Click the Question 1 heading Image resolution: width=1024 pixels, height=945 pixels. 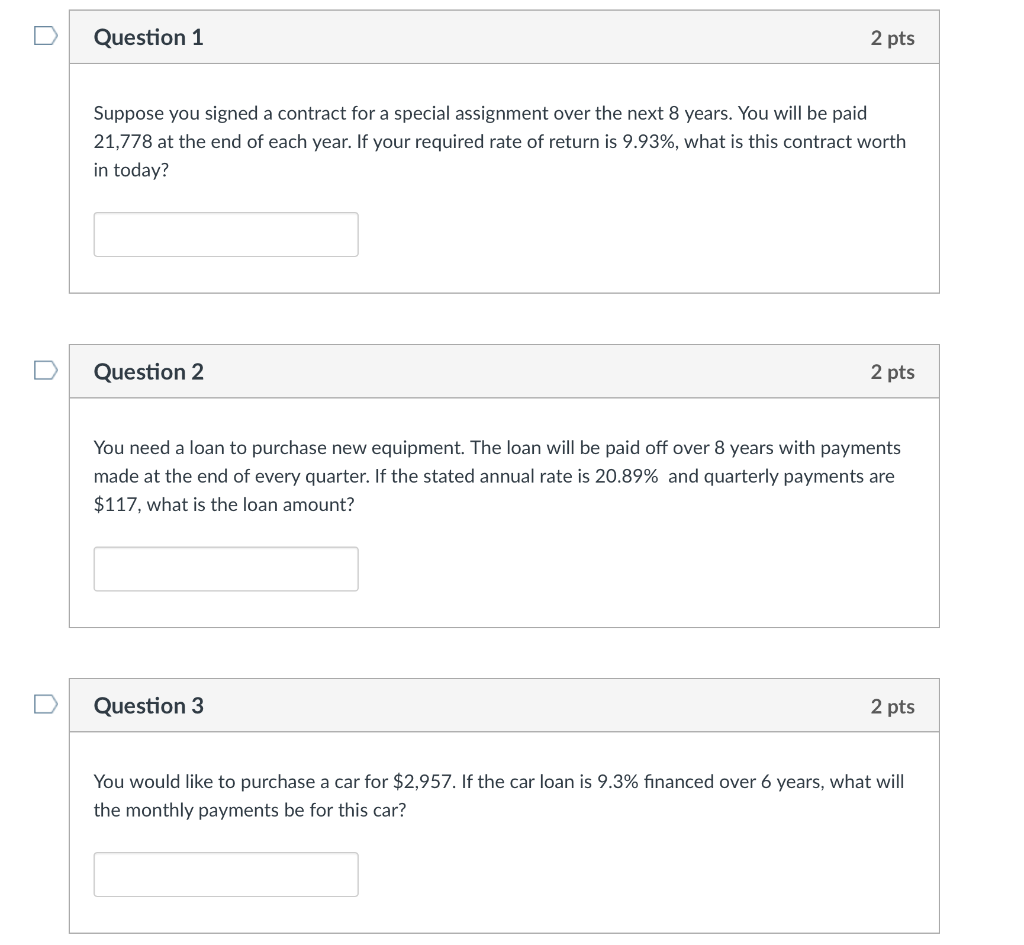click(x=148, y=38)
